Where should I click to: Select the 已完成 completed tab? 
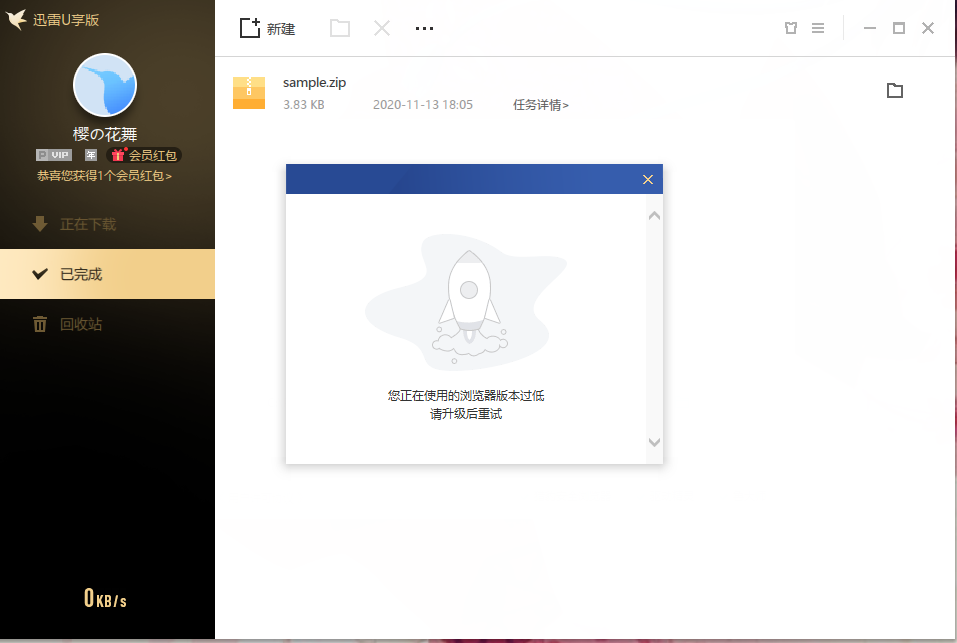[x=80, y=274]
